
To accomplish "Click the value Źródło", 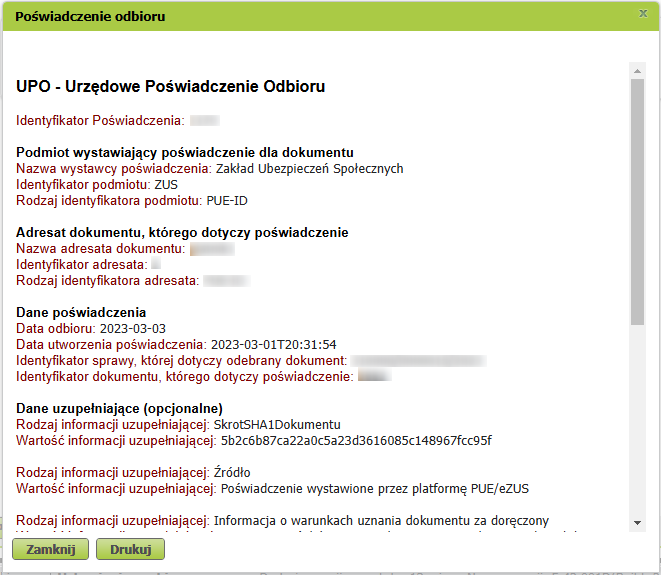I will [232, 473].
